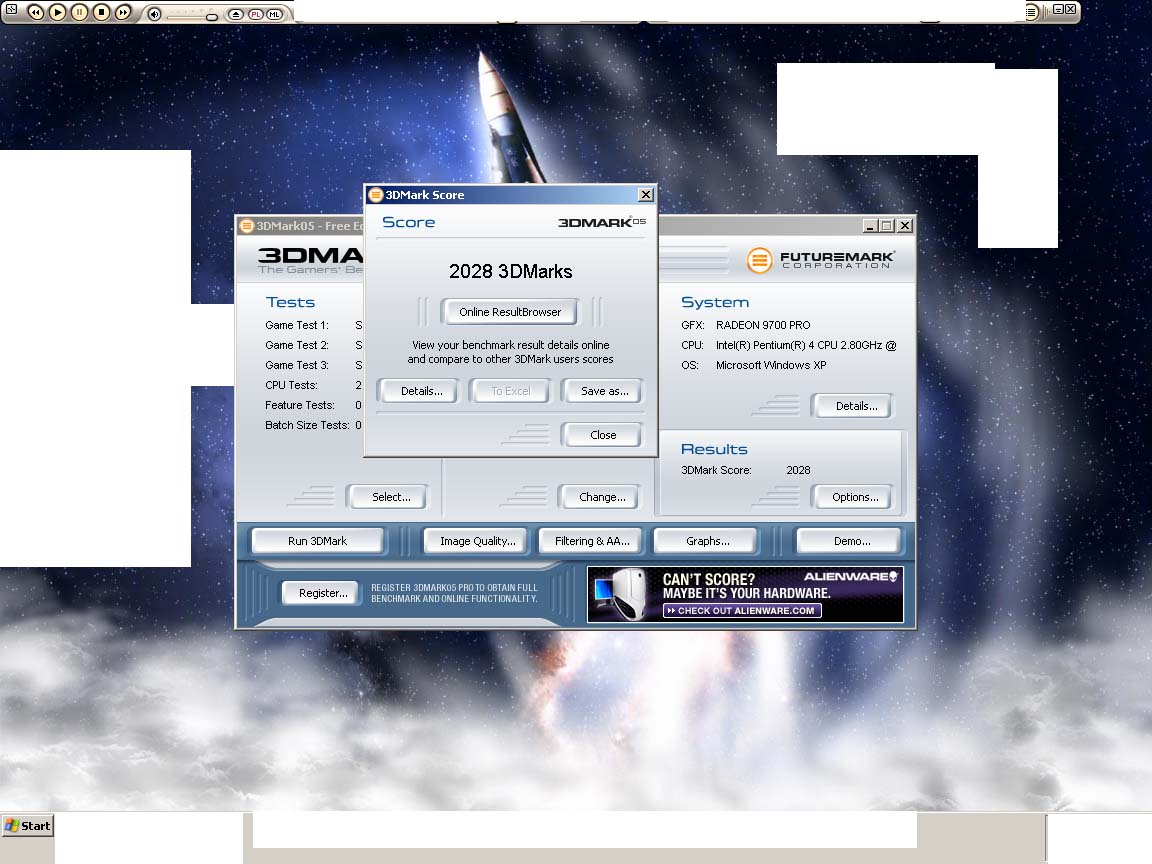This screenshot has height=864, width=1152.
Task: Maximize the 3DMark05 main window
Action: [x=887, y=226]
